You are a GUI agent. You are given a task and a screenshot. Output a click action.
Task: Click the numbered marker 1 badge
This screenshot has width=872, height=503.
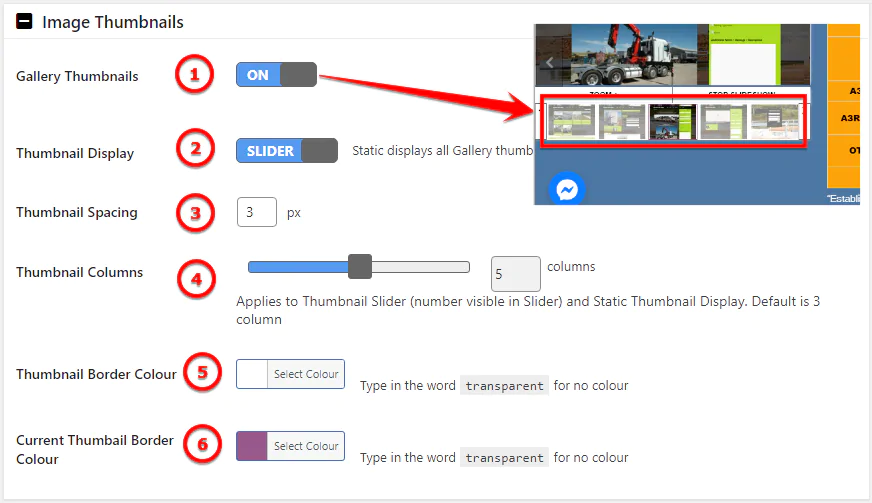click(195, 74)
